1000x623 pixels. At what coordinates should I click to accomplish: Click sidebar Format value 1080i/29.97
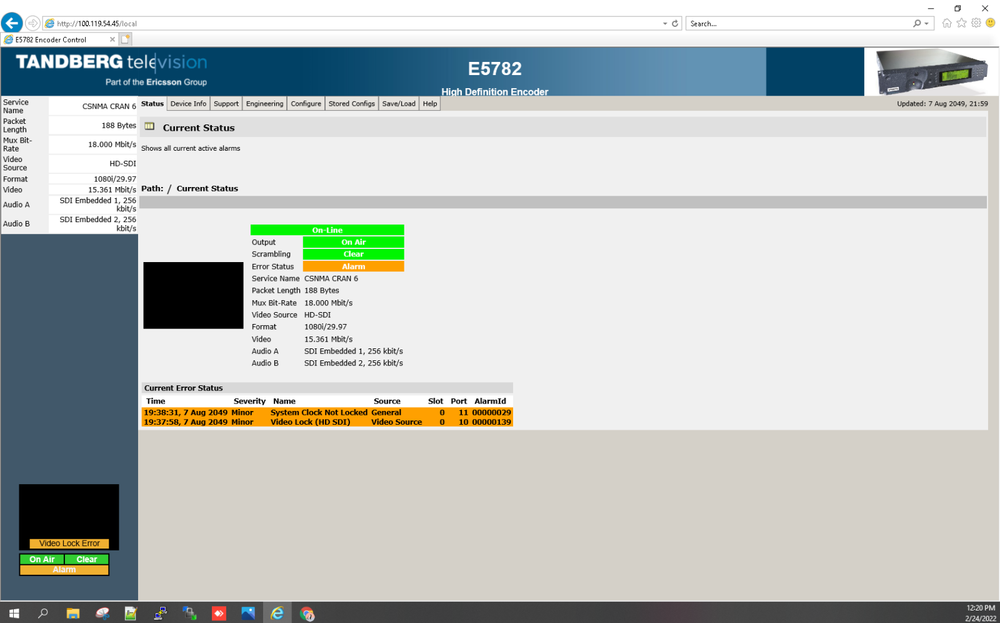coord(115,179)
